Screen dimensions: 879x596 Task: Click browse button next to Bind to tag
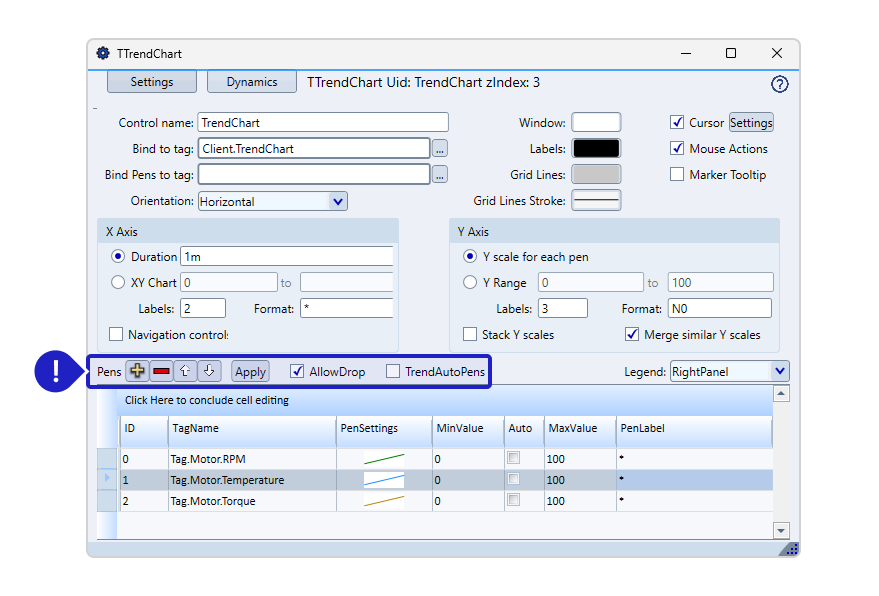[440, 149]
